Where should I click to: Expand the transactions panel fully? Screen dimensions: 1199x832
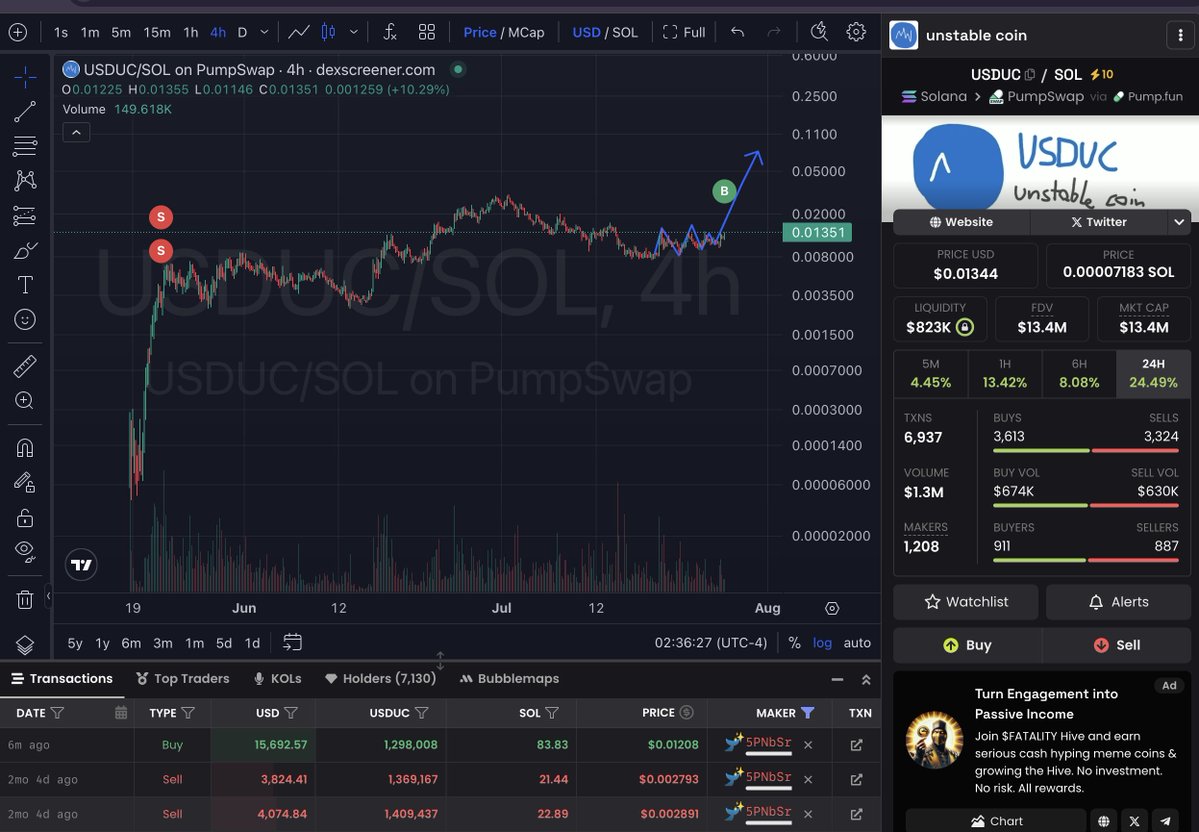tap(866, 679)
